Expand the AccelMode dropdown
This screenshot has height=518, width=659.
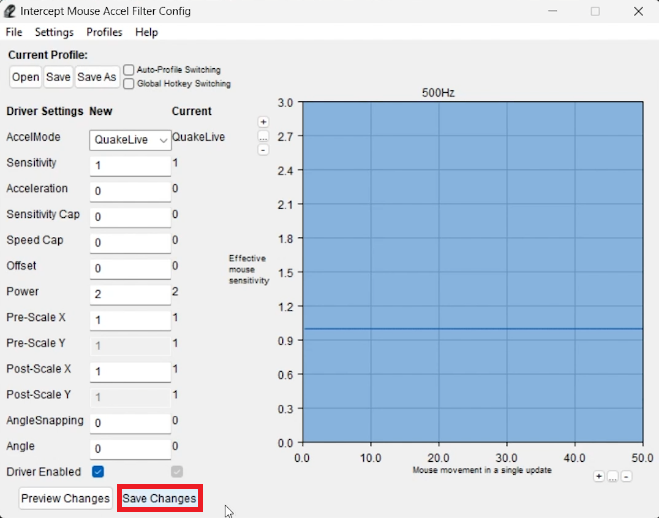tap(130, 140)
